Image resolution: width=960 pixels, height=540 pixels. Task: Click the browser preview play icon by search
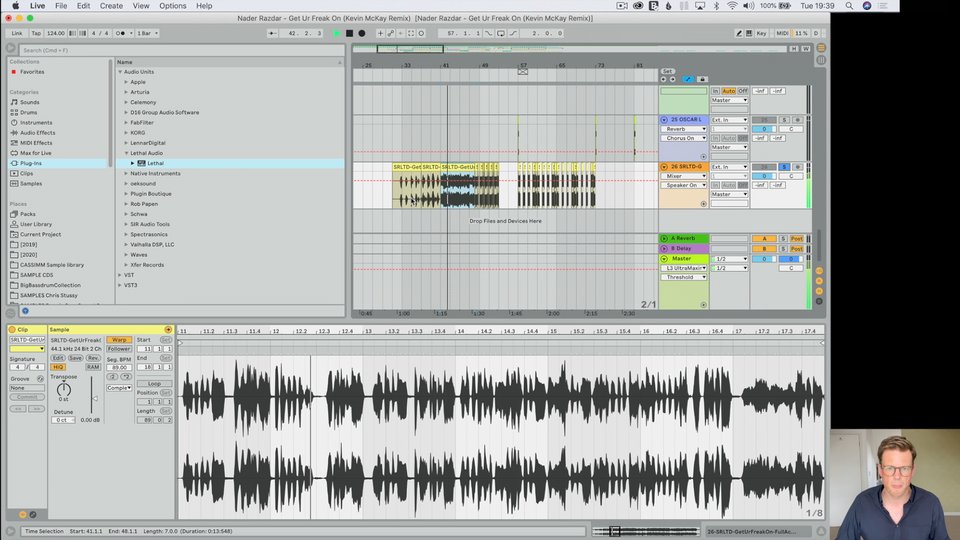[11, 48]
